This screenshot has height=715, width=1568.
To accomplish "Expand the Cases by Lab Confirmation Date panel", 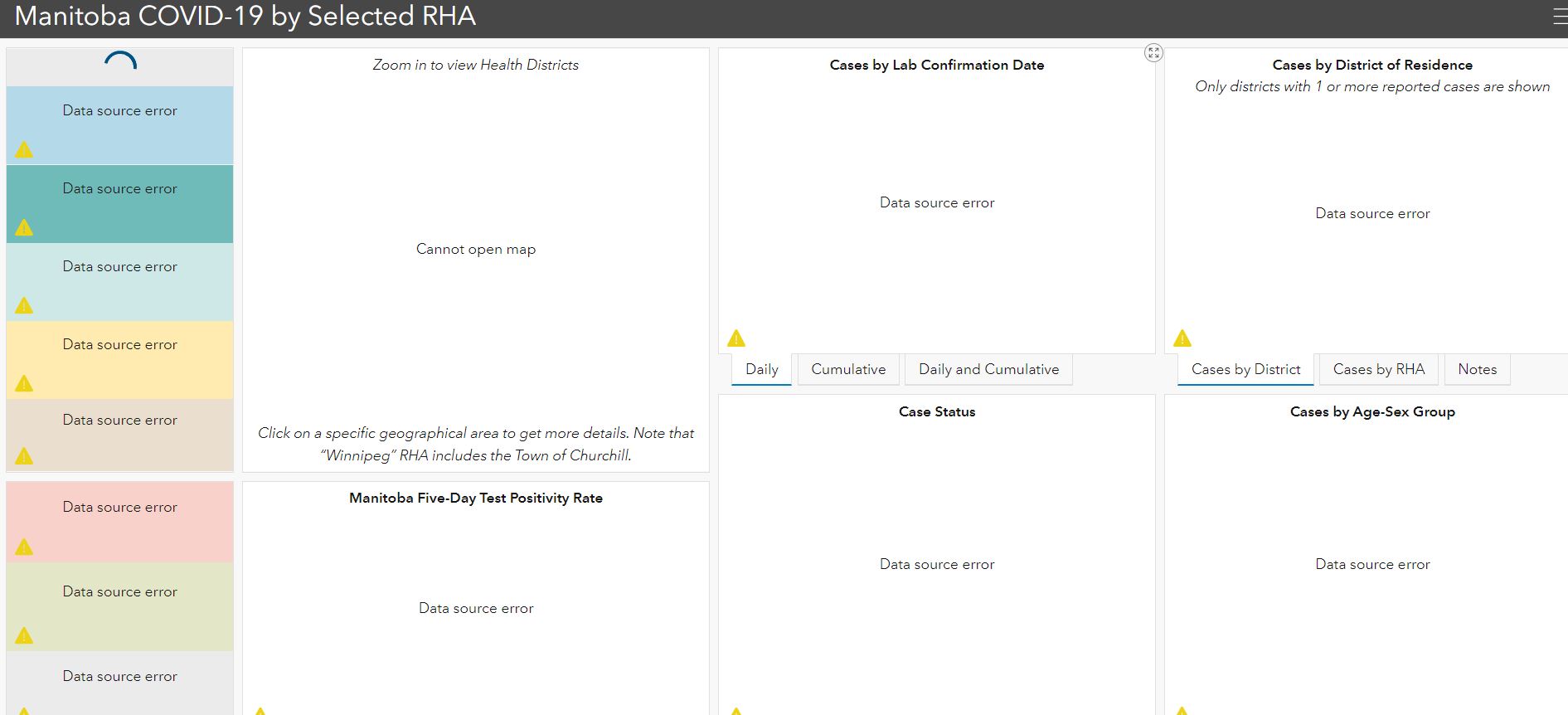I will [1153, 53].
